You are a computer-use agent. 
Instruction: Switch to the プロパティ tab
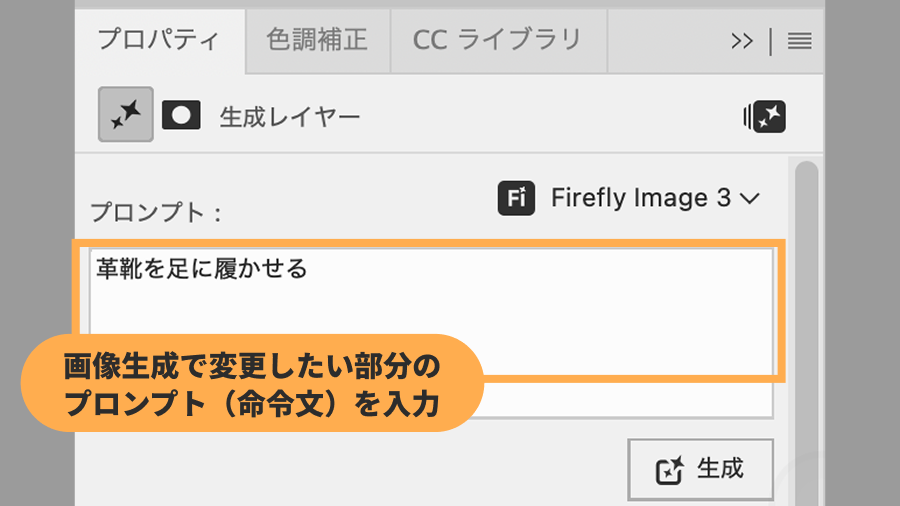click(158, 41)
